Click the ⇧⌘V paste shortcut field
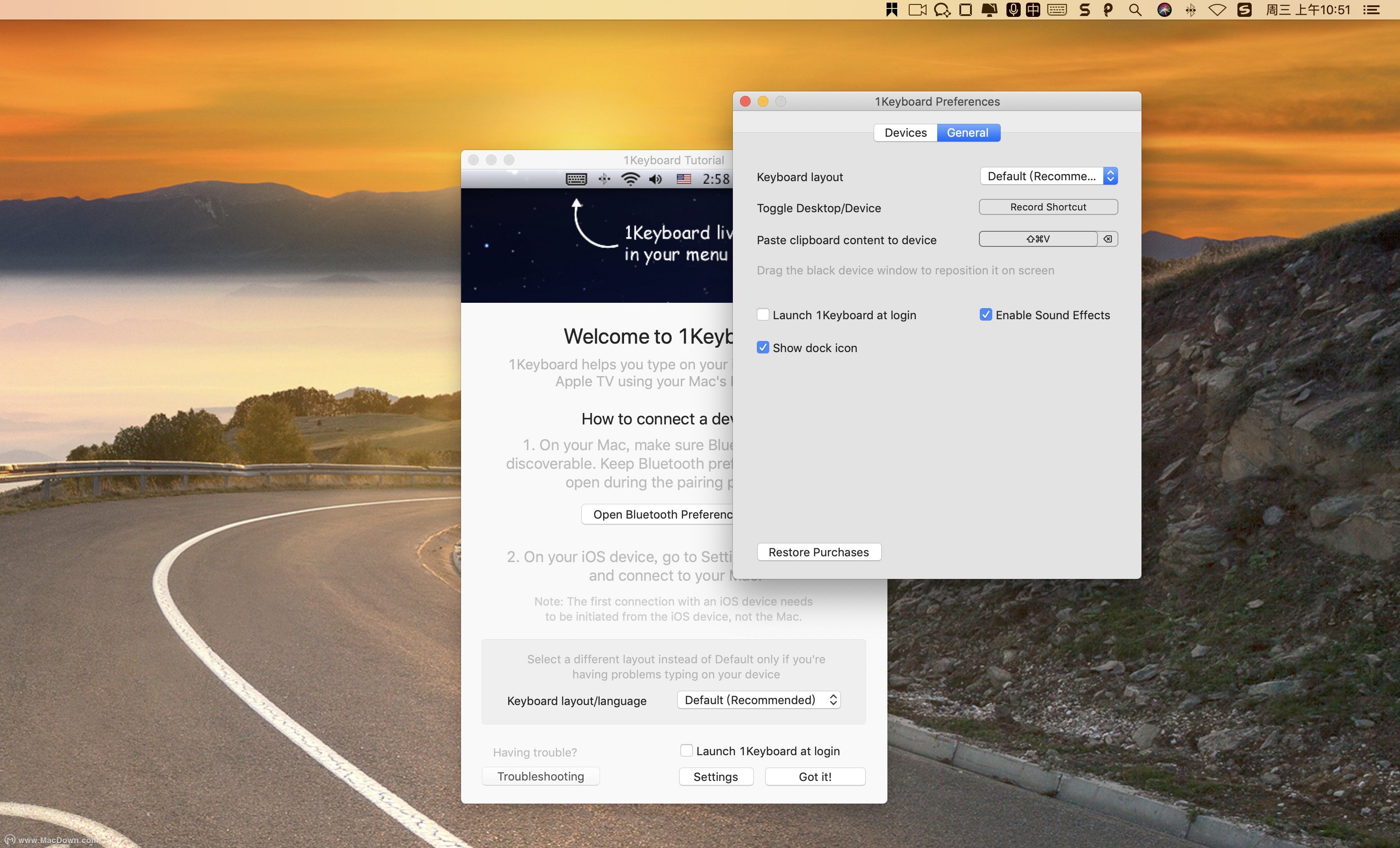Viewport: 1400px width, 848px height. pyautogui.click(x=1038, y=239)
